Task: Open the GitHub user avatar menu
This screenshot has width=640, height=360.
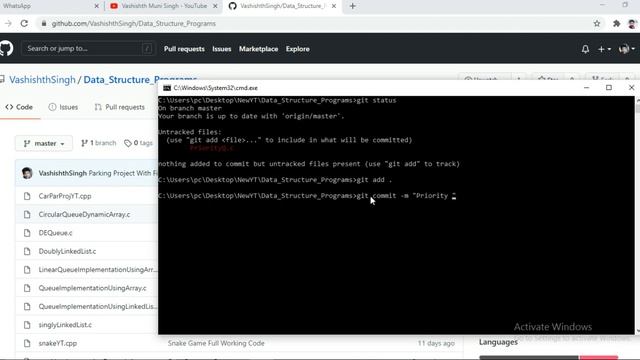Action: [x=627, y=49]
